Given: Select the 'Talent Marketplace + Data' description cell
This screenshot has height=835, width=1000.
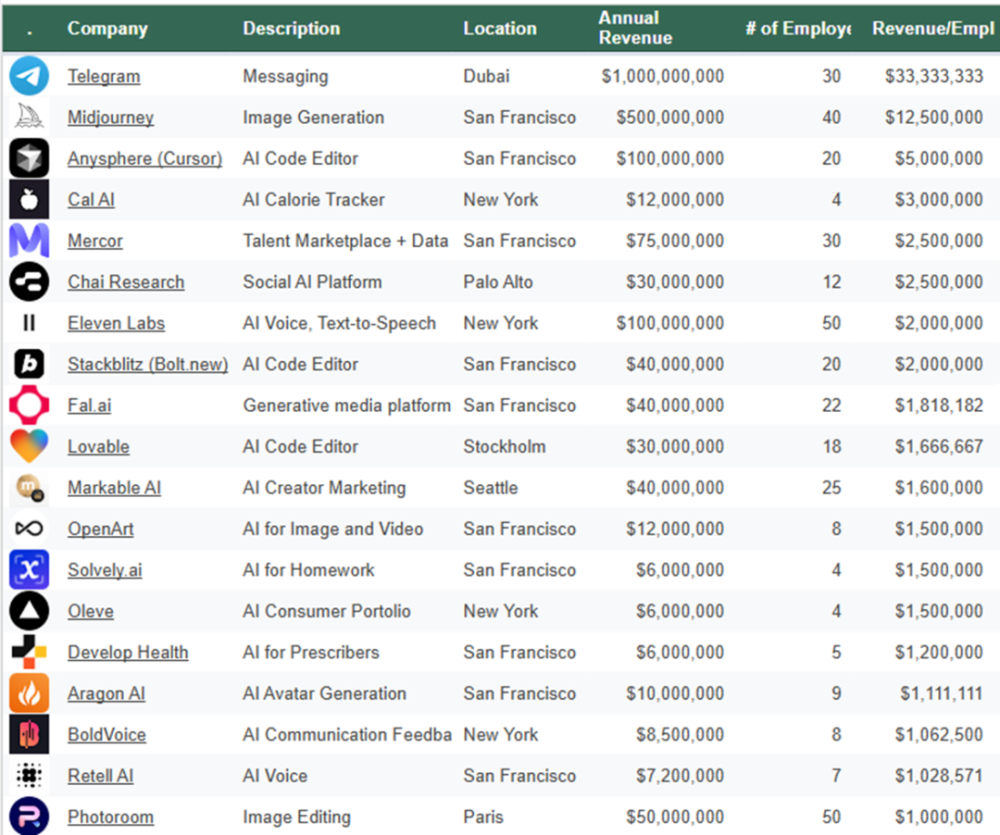Looking at the screenshot, I should coord(346,241).
